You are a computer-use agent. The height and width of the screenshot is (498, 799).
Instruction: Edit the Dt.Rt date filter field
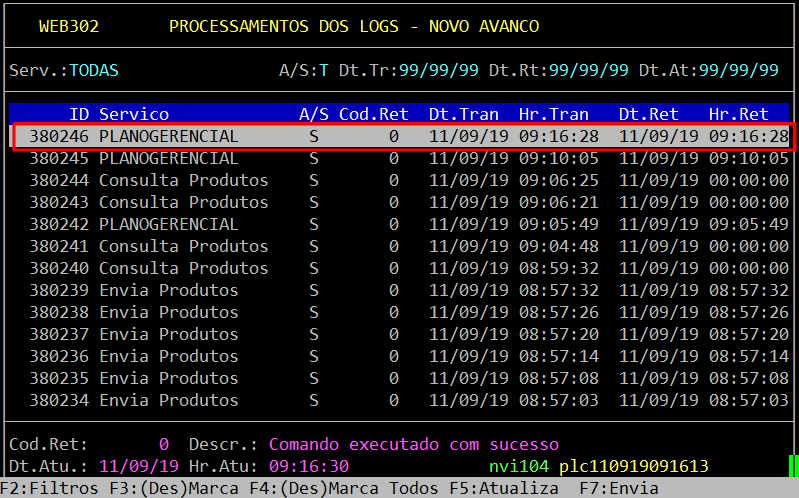point(588,71)
